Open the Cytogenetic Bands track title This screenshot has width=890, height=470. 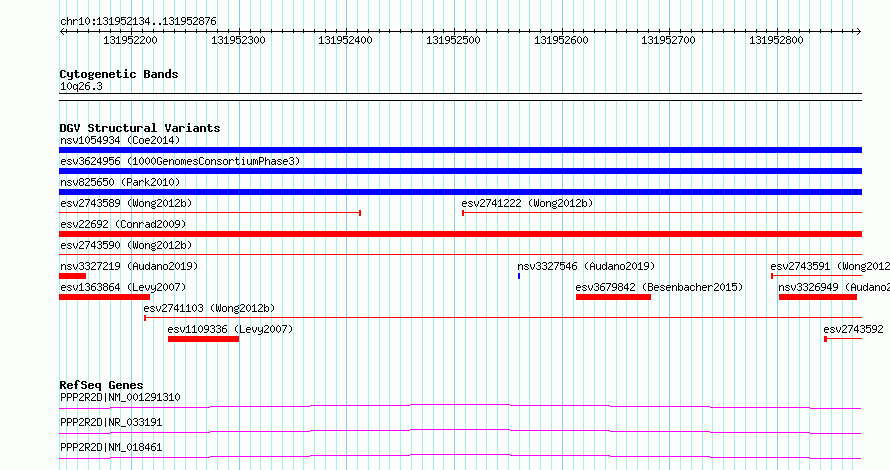click(x=119, y=74)
